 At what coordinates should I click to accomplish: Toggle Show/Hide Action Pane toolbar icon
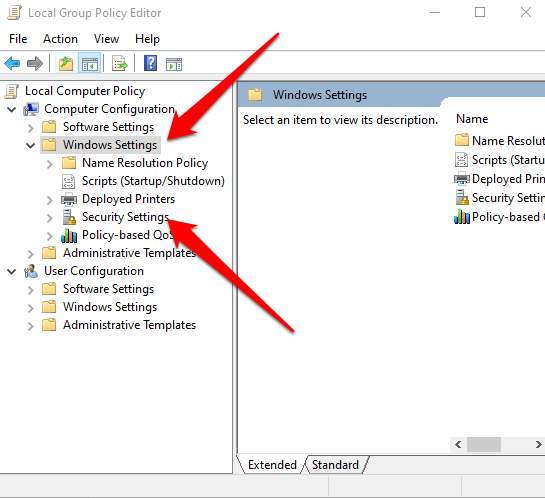[x=174, y=64]
